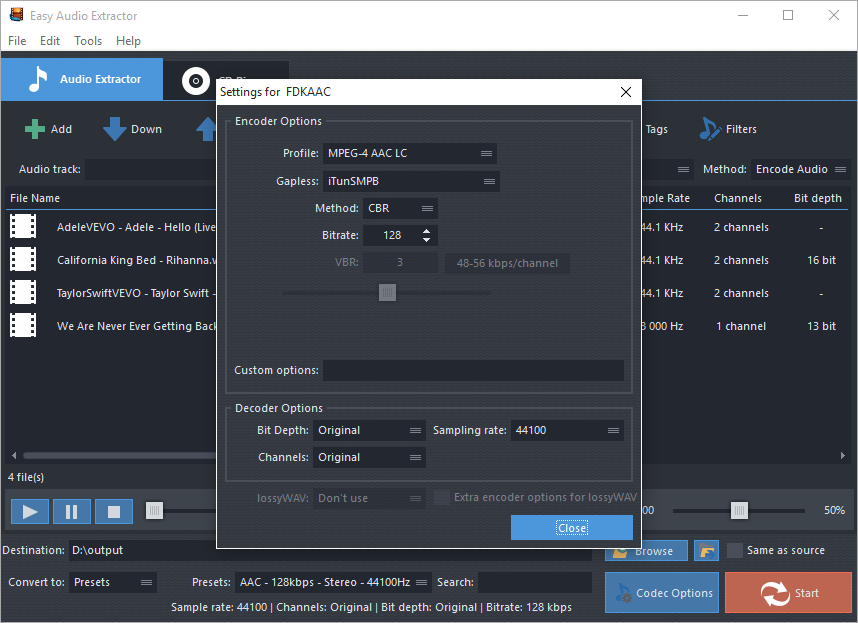Move selected file Down in list

131,128
